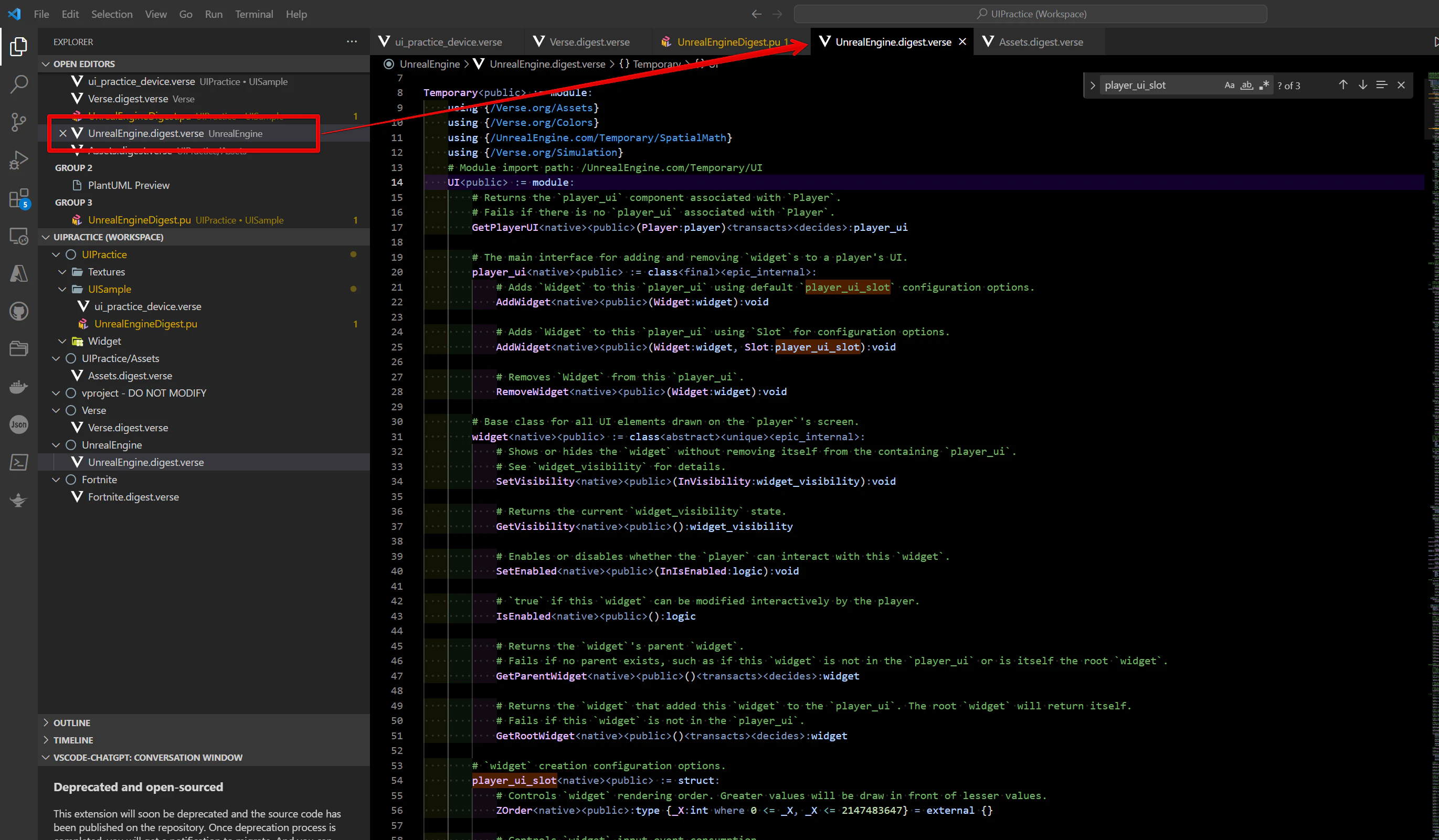Switch to ui_practice_device.verse tab

(447, 41)
